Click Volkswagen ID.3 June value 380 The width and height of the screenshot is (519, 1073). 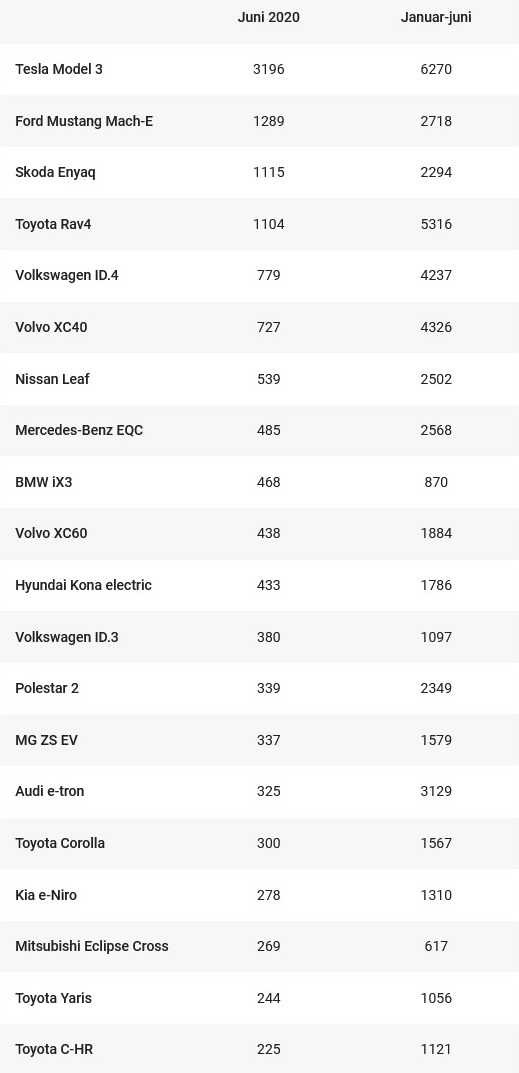(268, 637)
